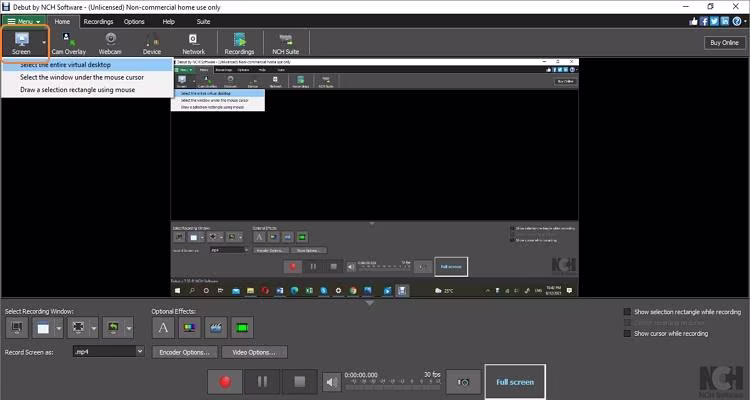750x400 pixels.
Task: Enable Show selection rectangle while recording
Action: coord(627,312)
